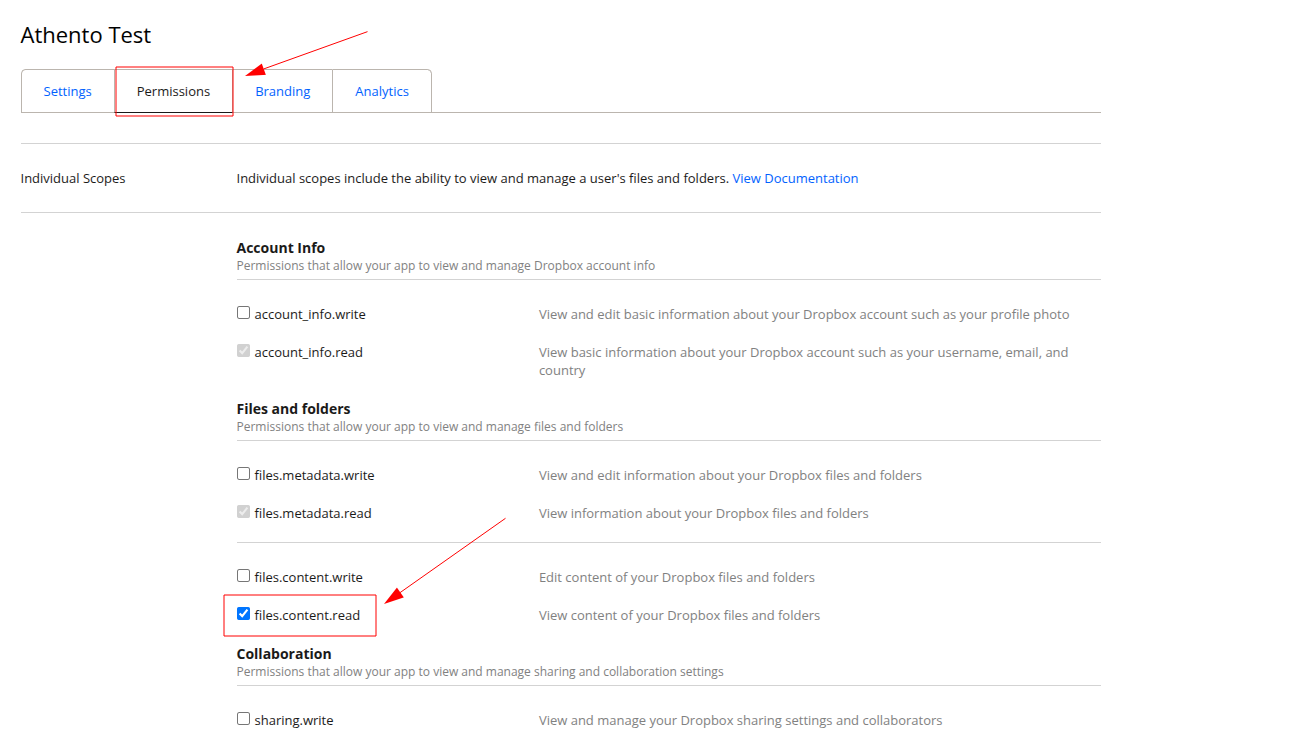Click the Collaboration section heading
Viewport: 1295px width, 748px height.
284,654
